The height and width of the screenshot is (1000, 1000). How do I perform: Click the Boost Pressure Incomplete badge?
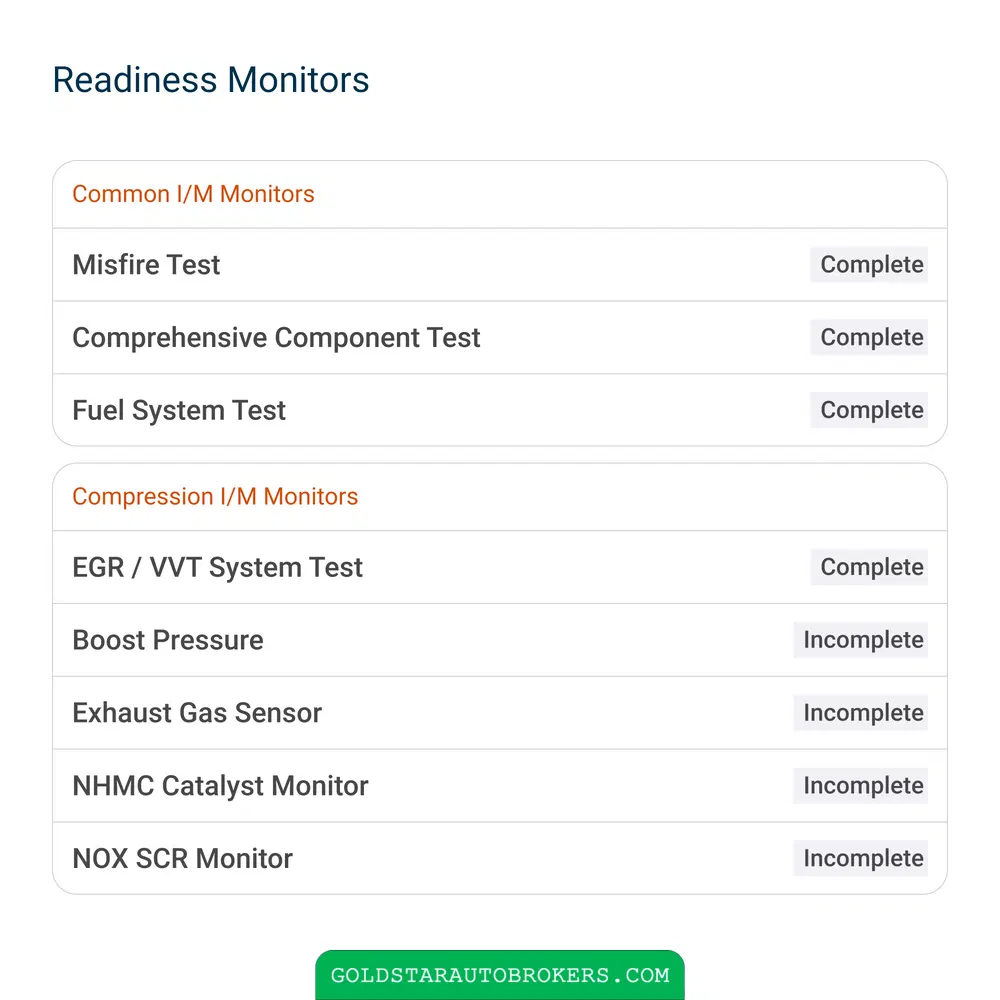[x=861, y=640]
